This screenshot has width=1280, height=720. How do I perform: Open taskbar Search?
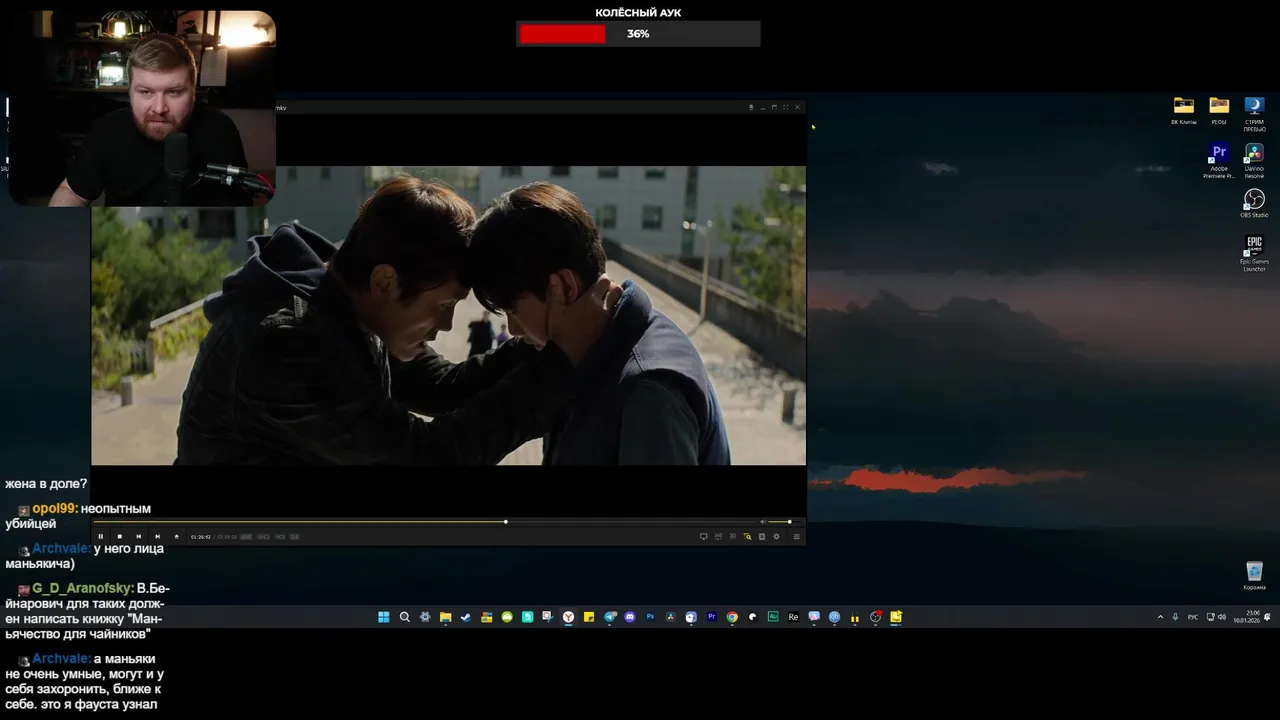[404, 617]
